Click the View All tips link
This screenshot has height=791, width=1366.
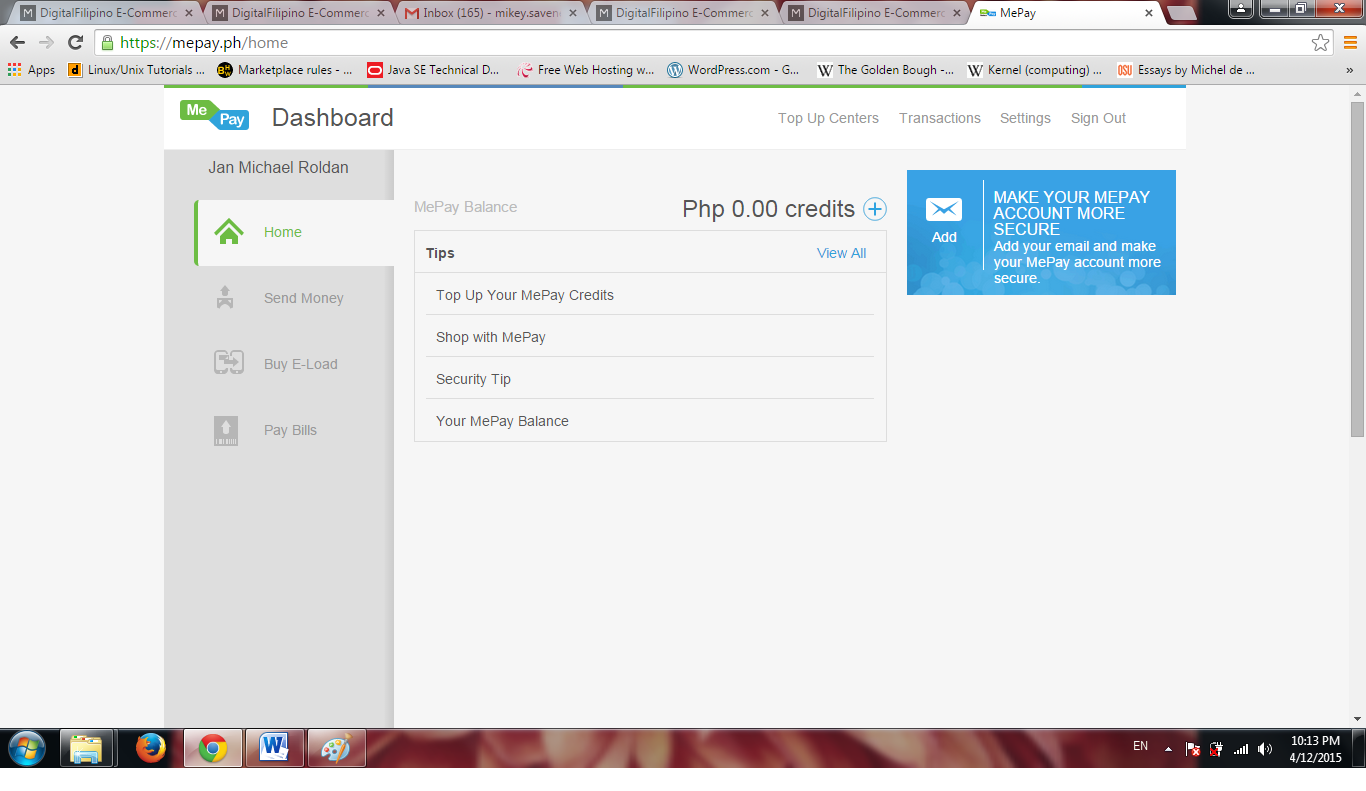[x=841, y=253]
